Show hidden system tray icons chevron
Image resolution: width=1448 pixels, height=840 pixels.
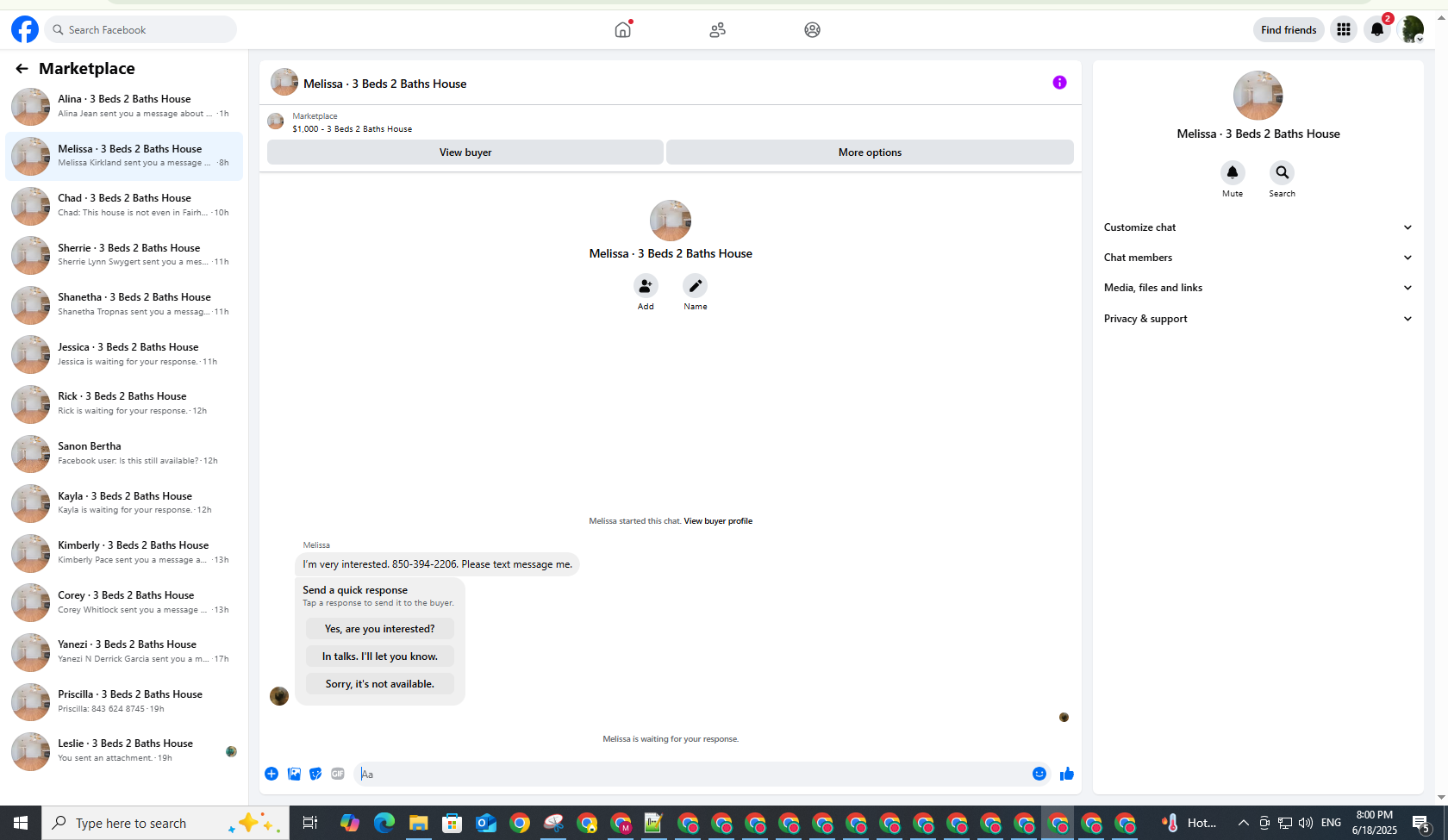click(1243, 823)
